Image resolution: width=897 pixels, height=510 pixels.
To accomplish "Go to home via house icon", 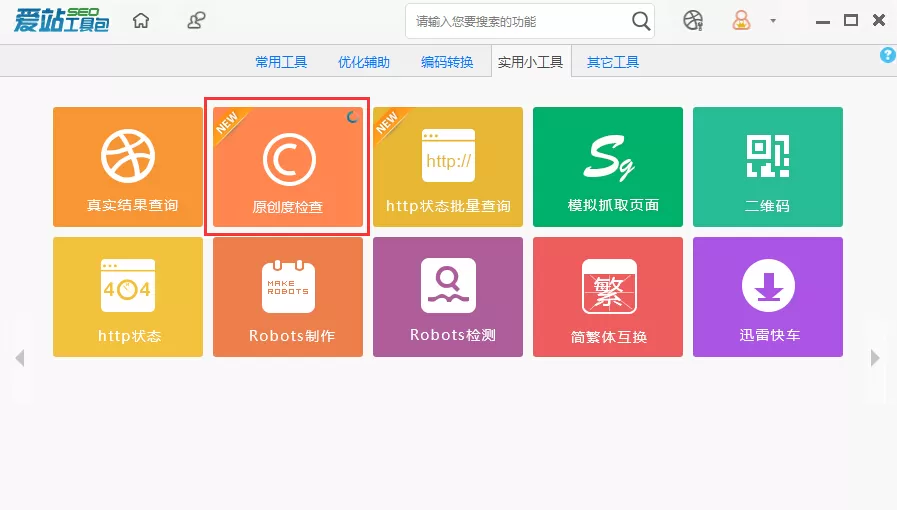I will coord(141,21).
